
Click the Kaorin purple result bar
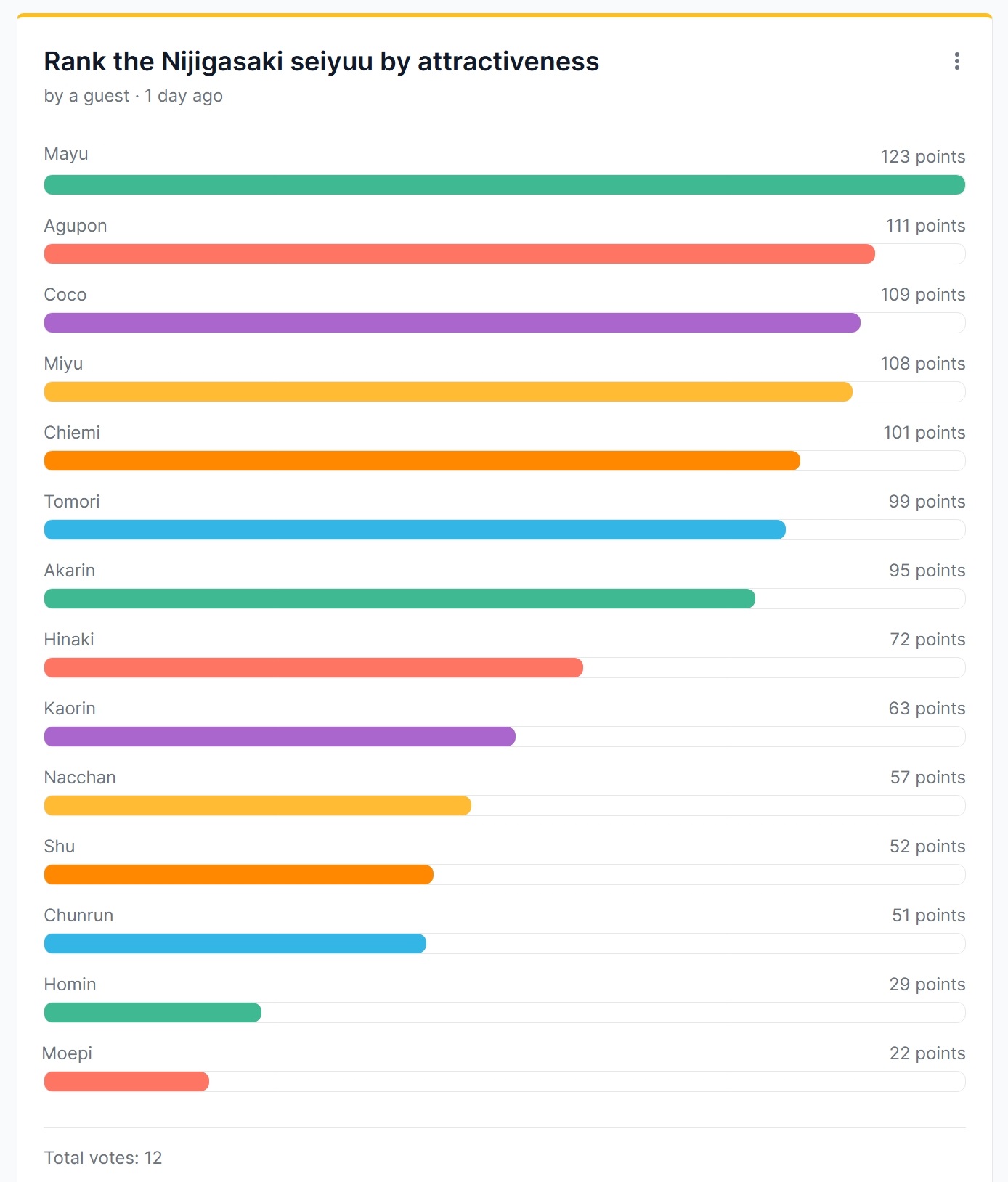pos(280,737)
